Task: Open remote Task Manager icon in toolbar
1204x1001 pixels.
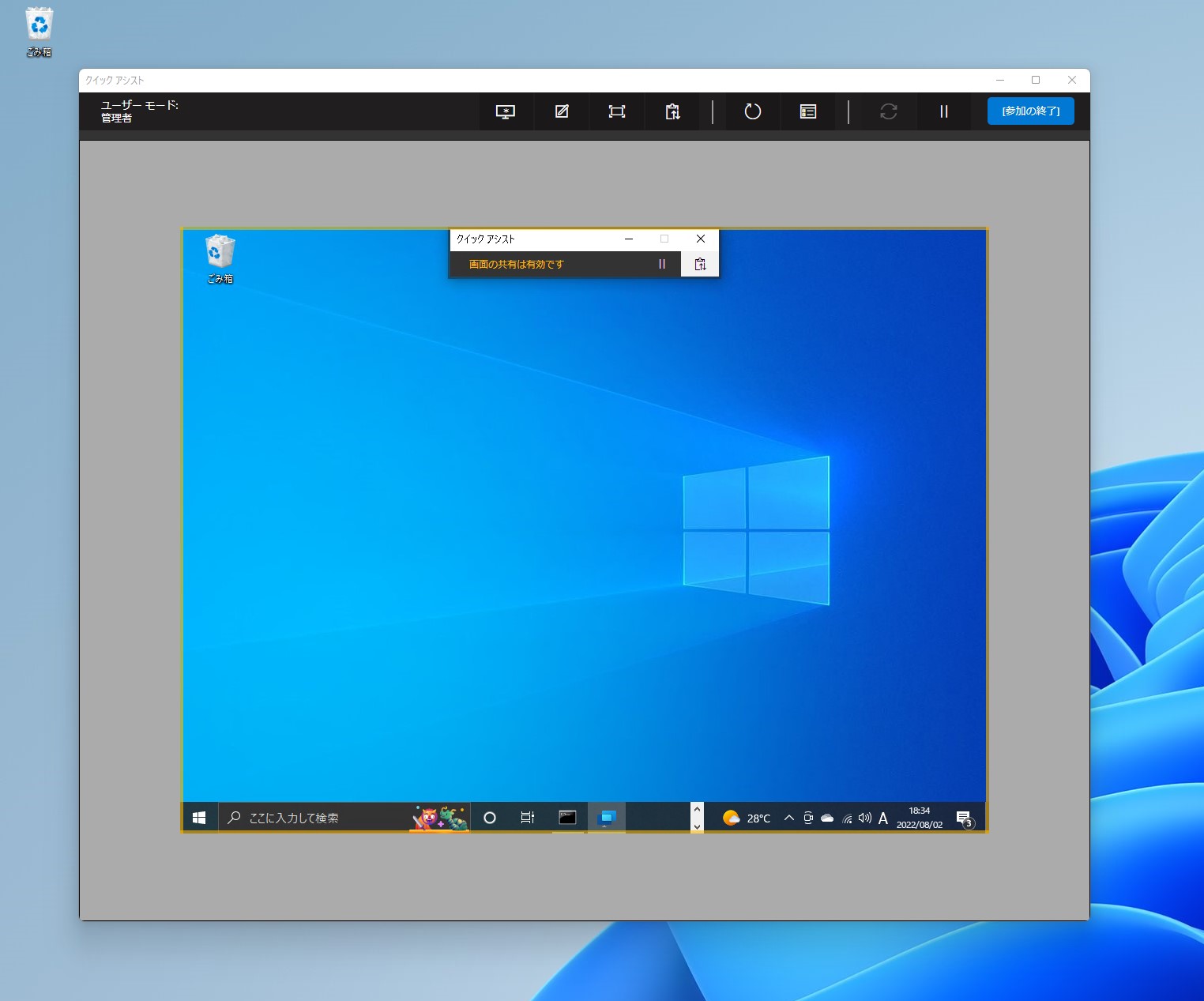Action: [808, 111]
